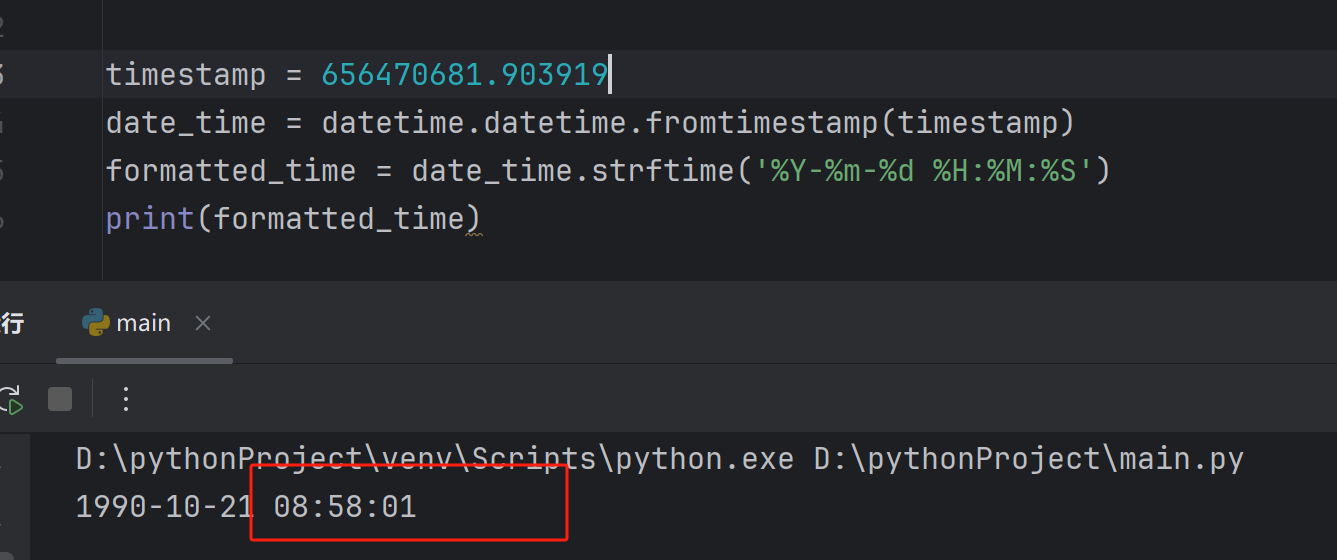Open the three-dot more actions menu
This screenshot has height=560, width=1337.
click(x=126, y=399)
